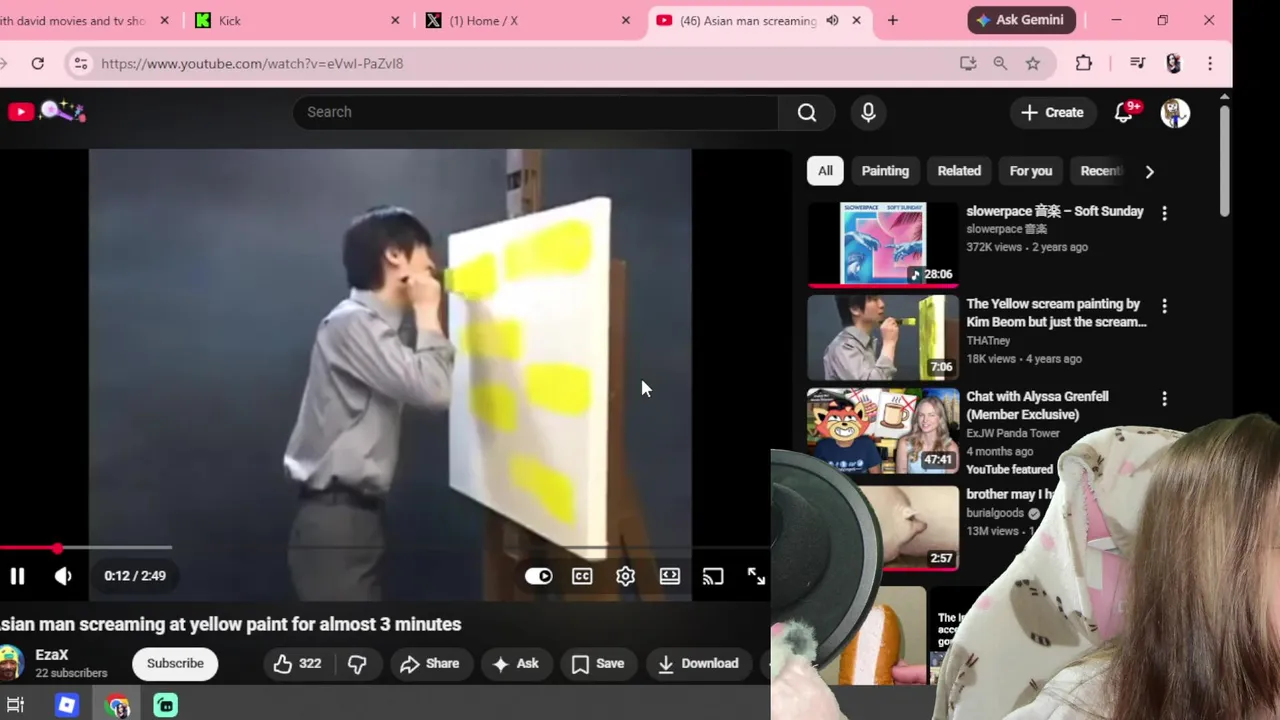Pause the video with the pause button
The width and height of the screenshot is (1280, 720).
pyautogui.click(x=17, y=576)
